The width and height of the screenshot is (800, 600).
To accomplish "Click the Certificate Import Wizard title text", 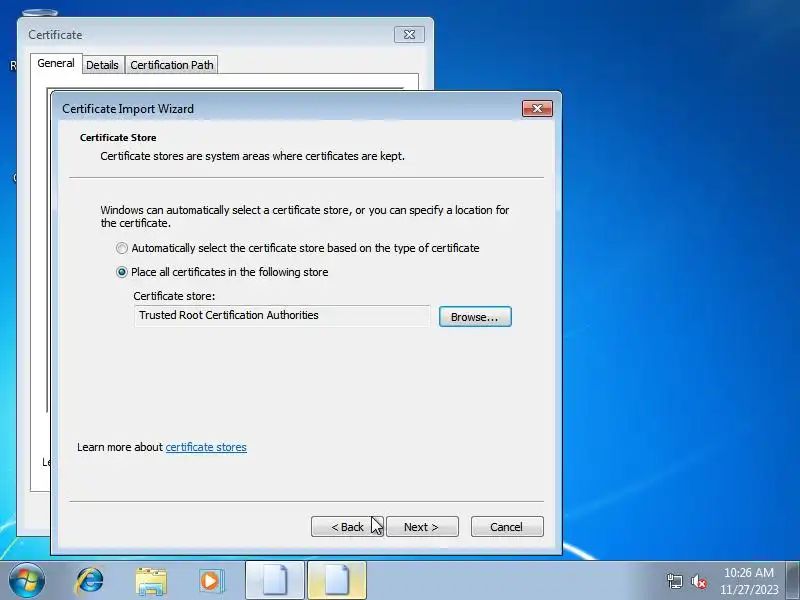I will pos(128,109).
